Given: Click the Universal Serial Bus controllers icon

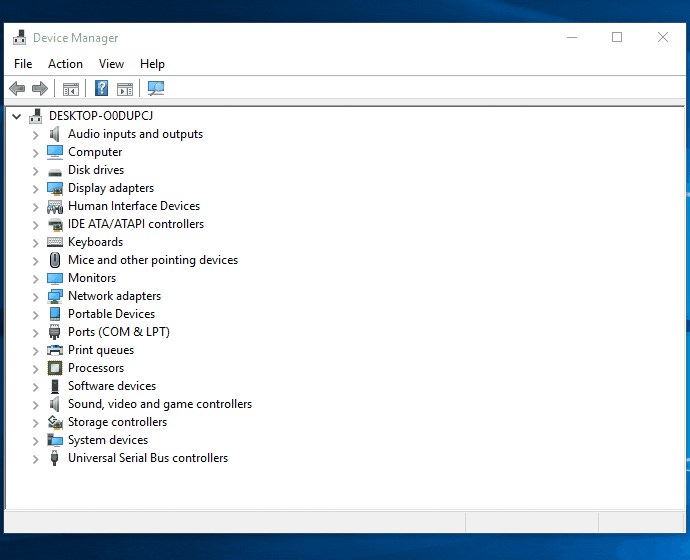Looking at the screenshot, I should (x=55, y=458).
